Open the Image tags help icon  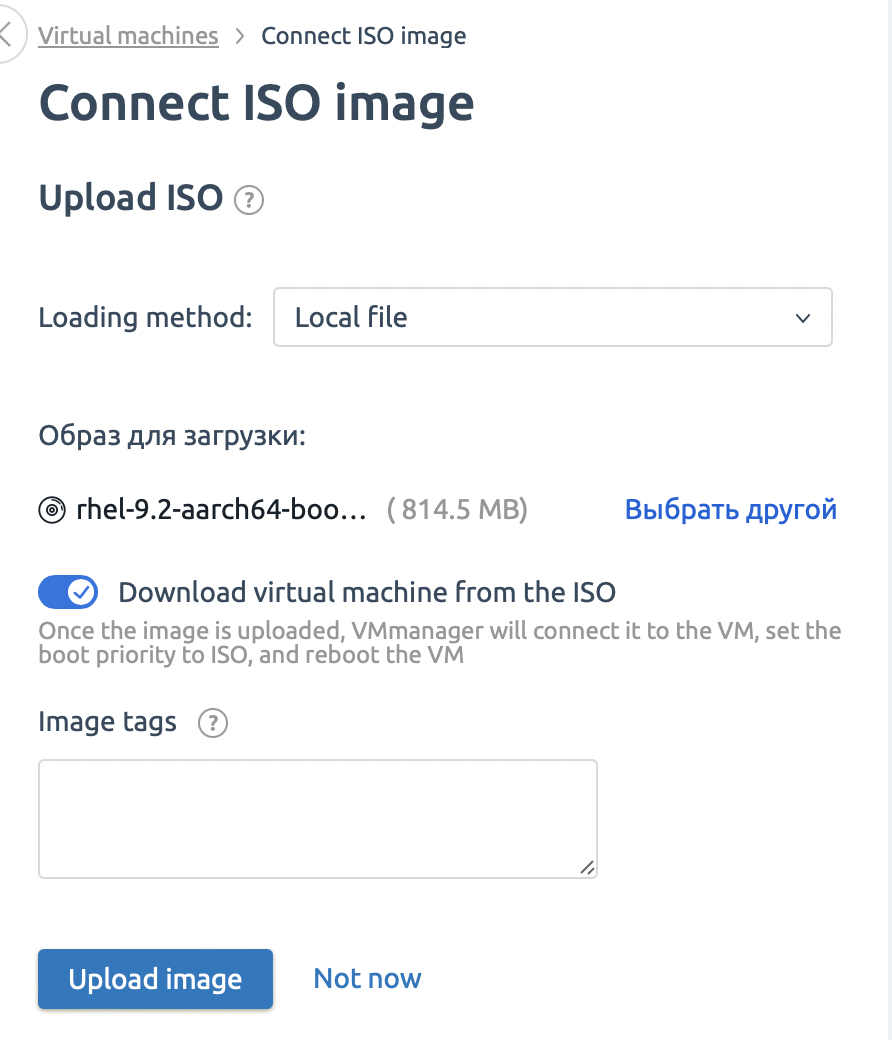pyautogui.click(x=213, y=723)
